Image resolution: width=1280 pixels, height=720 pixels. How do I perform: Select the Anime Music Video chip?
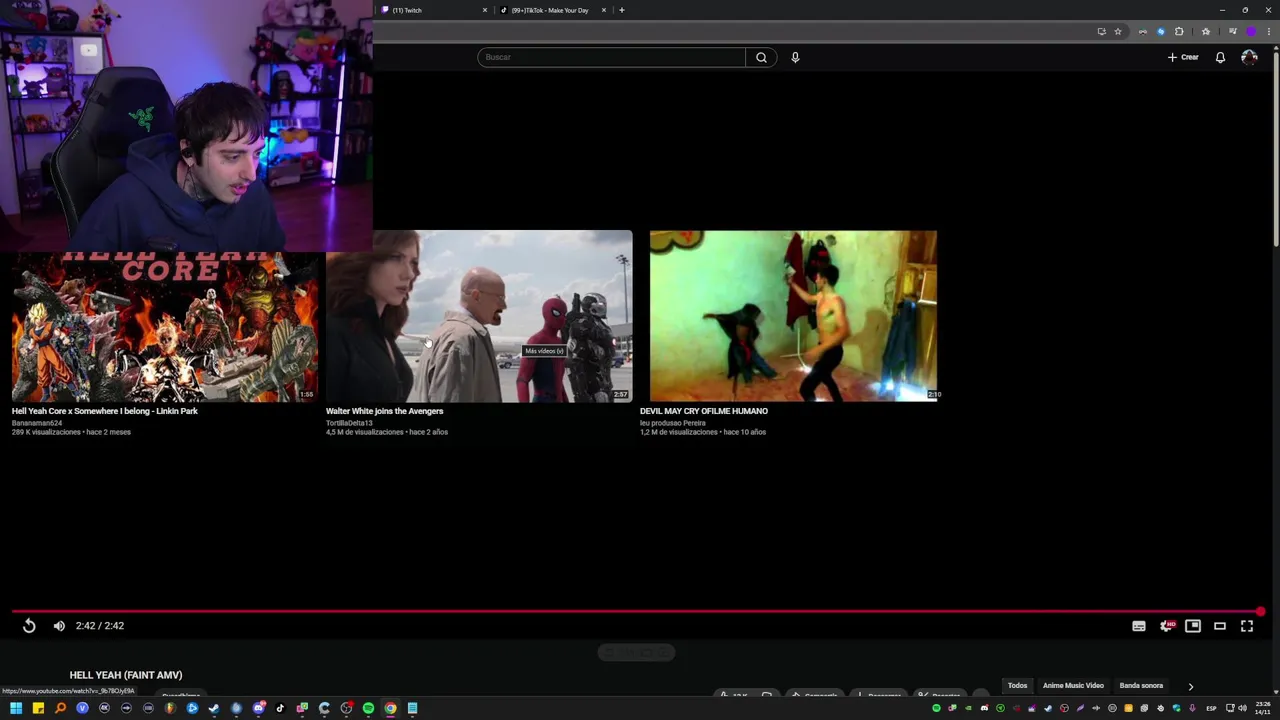click(x=1073, y=686)
